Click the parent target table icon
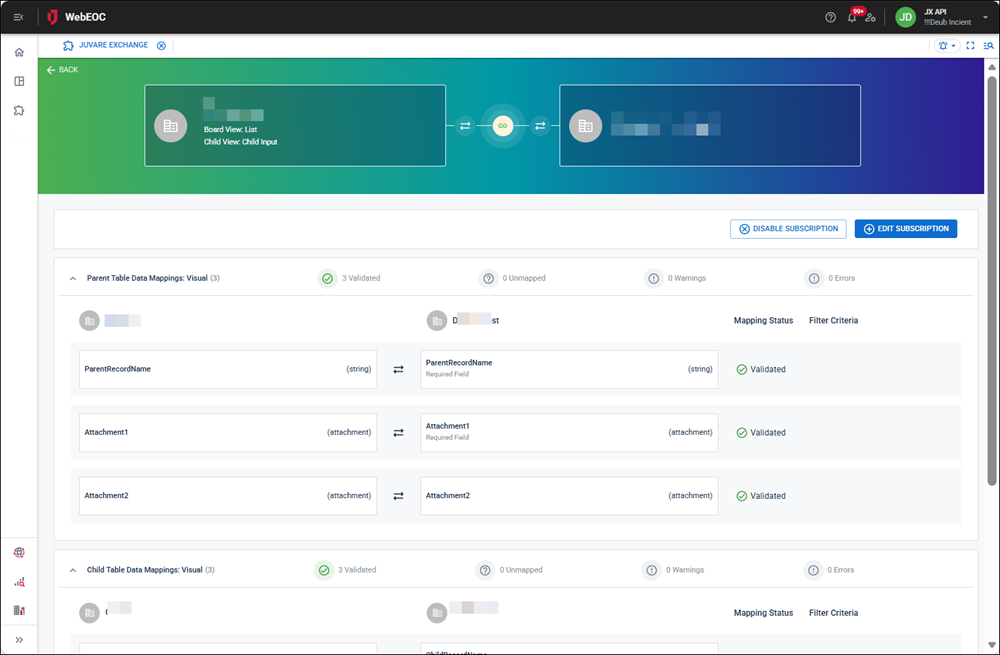 tap(437, 321)
